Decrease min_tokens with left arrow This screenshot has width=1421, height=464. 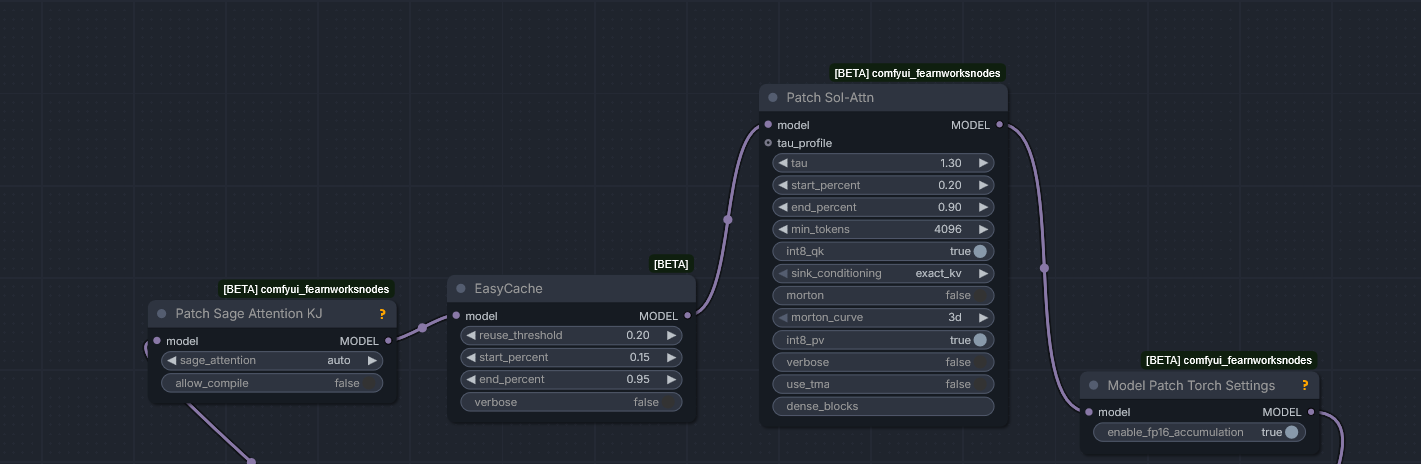tap(784, 229)
